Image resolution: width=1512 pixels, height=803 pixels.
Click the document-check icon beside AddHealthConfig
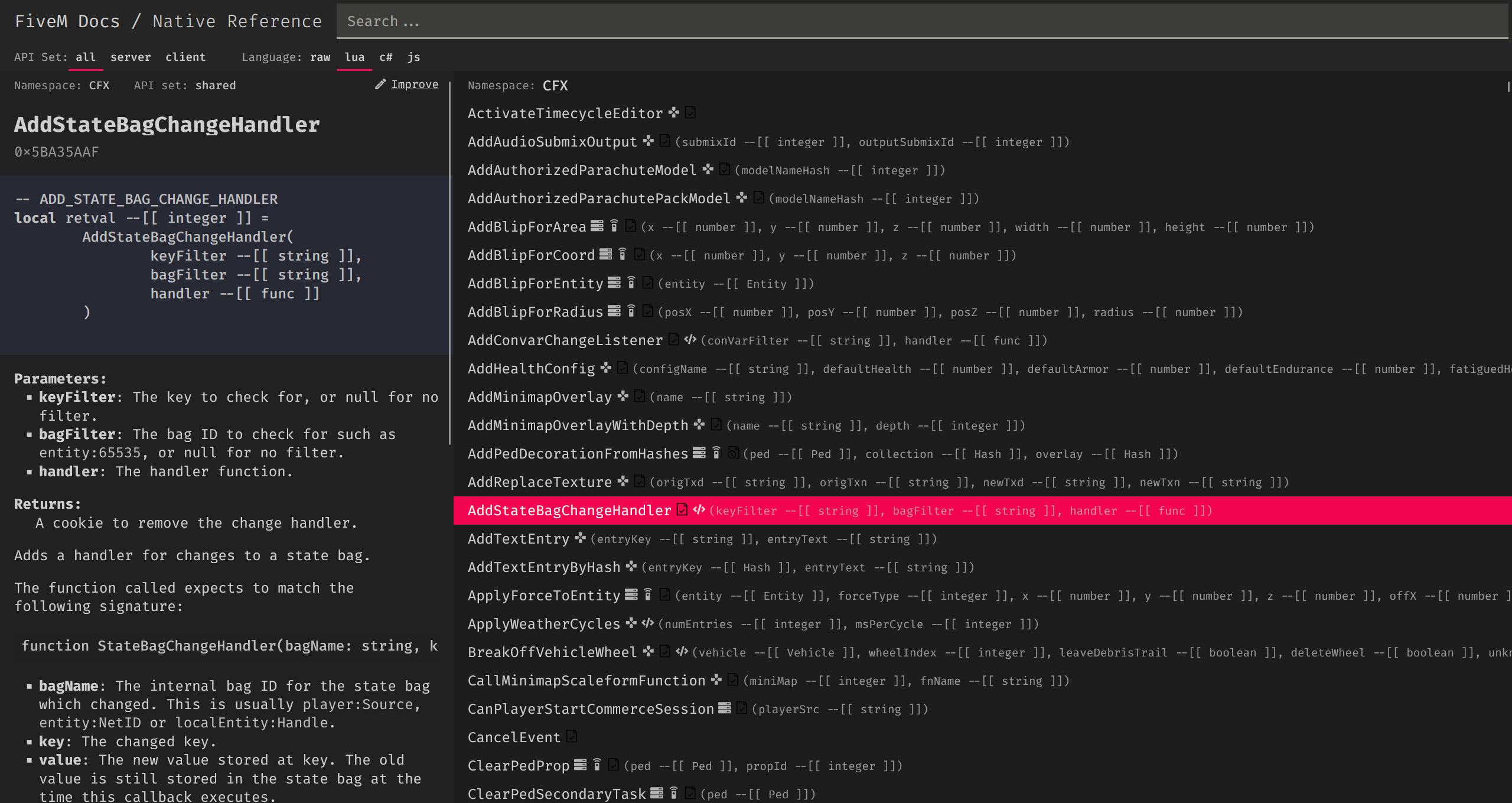[622, 368]
